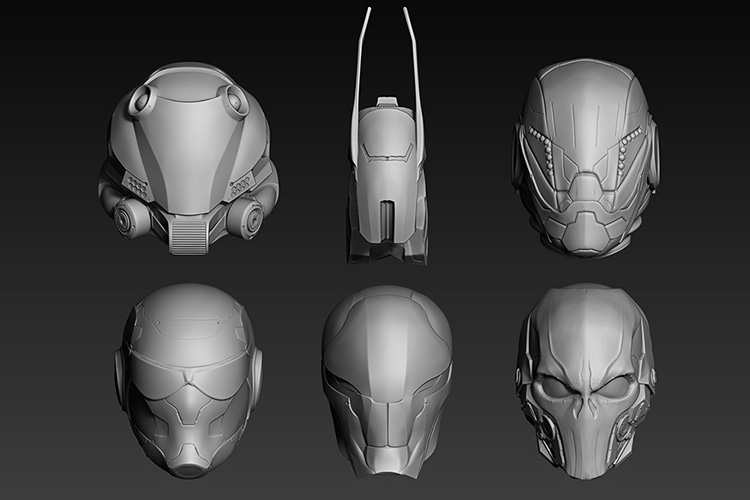Click the left perforated panel on gas-mask helmet
The width and height of the screenshot is (750, 500).
pos(137,184)
